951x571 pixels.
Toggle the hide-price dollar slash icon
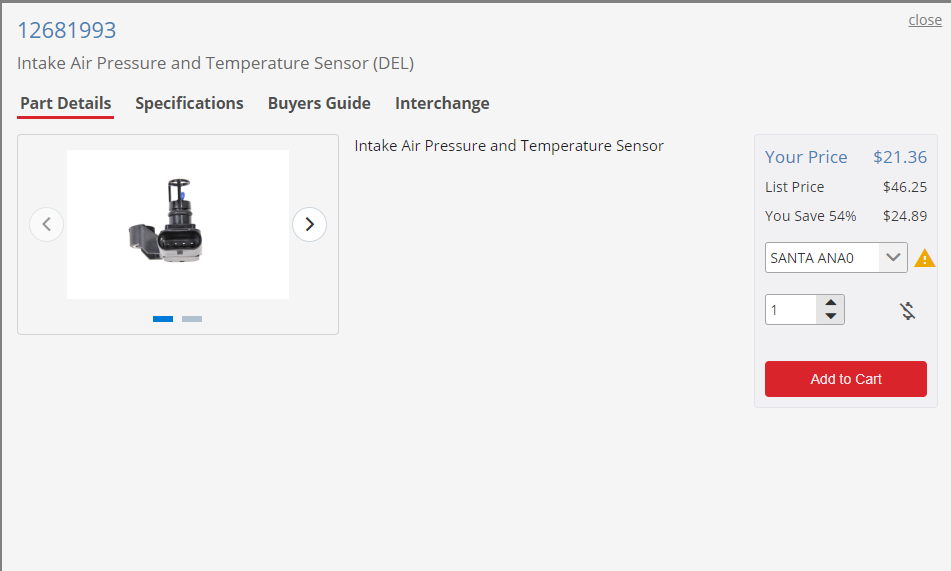(x=907, y=311)
